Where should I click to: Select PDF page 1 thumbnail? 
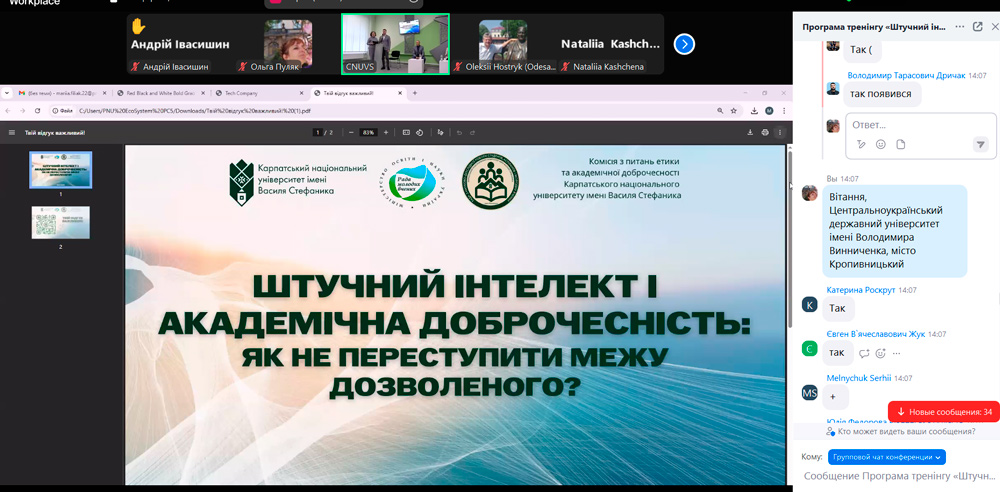[61, 170]
